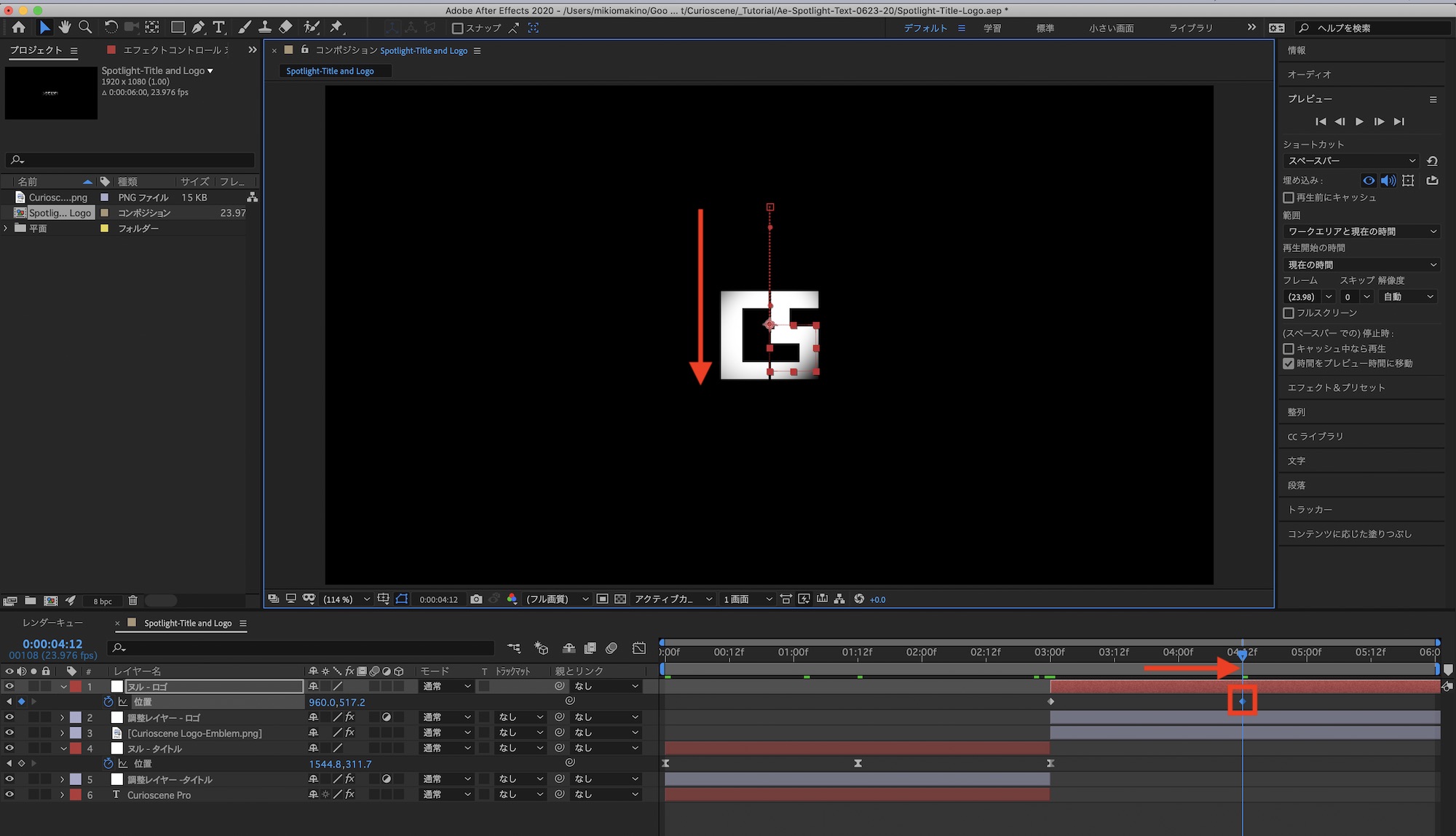The image size is (1456, 836).
Task: Open the スペースバー shortcut dropdown
Action: click(x=1351, y=161)
